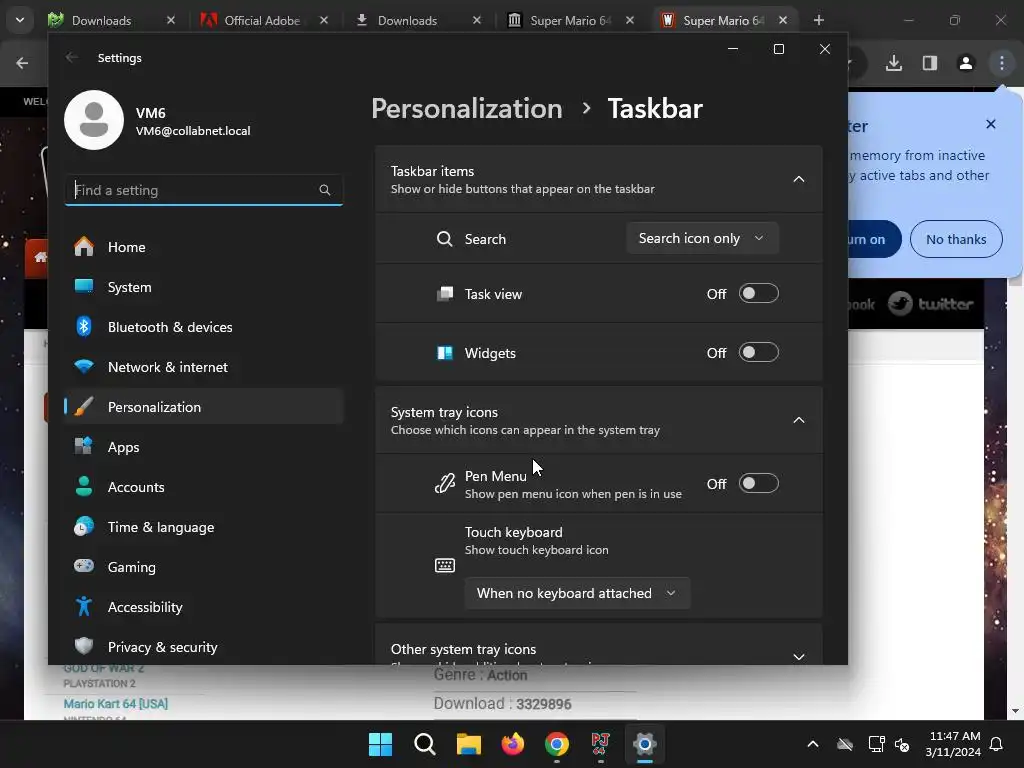Go back using Settings back arrow
This screenshot has height=768, width=1024.
72,57
